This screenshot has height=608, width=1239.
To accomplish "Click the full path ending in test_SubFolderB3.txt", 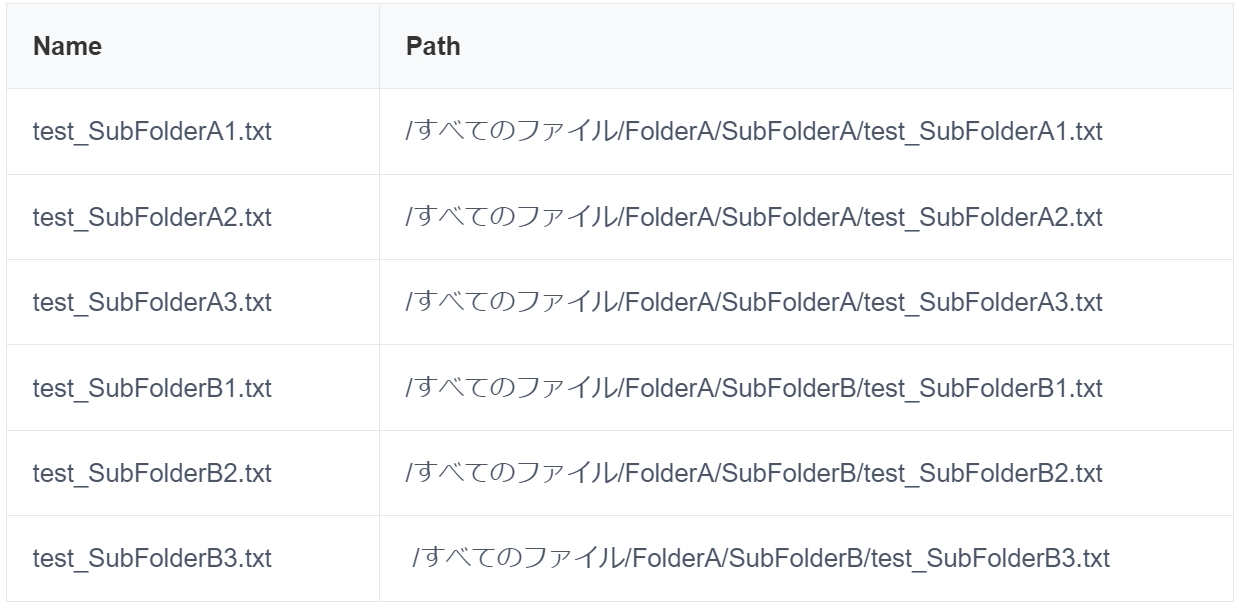I will [761, 558].
